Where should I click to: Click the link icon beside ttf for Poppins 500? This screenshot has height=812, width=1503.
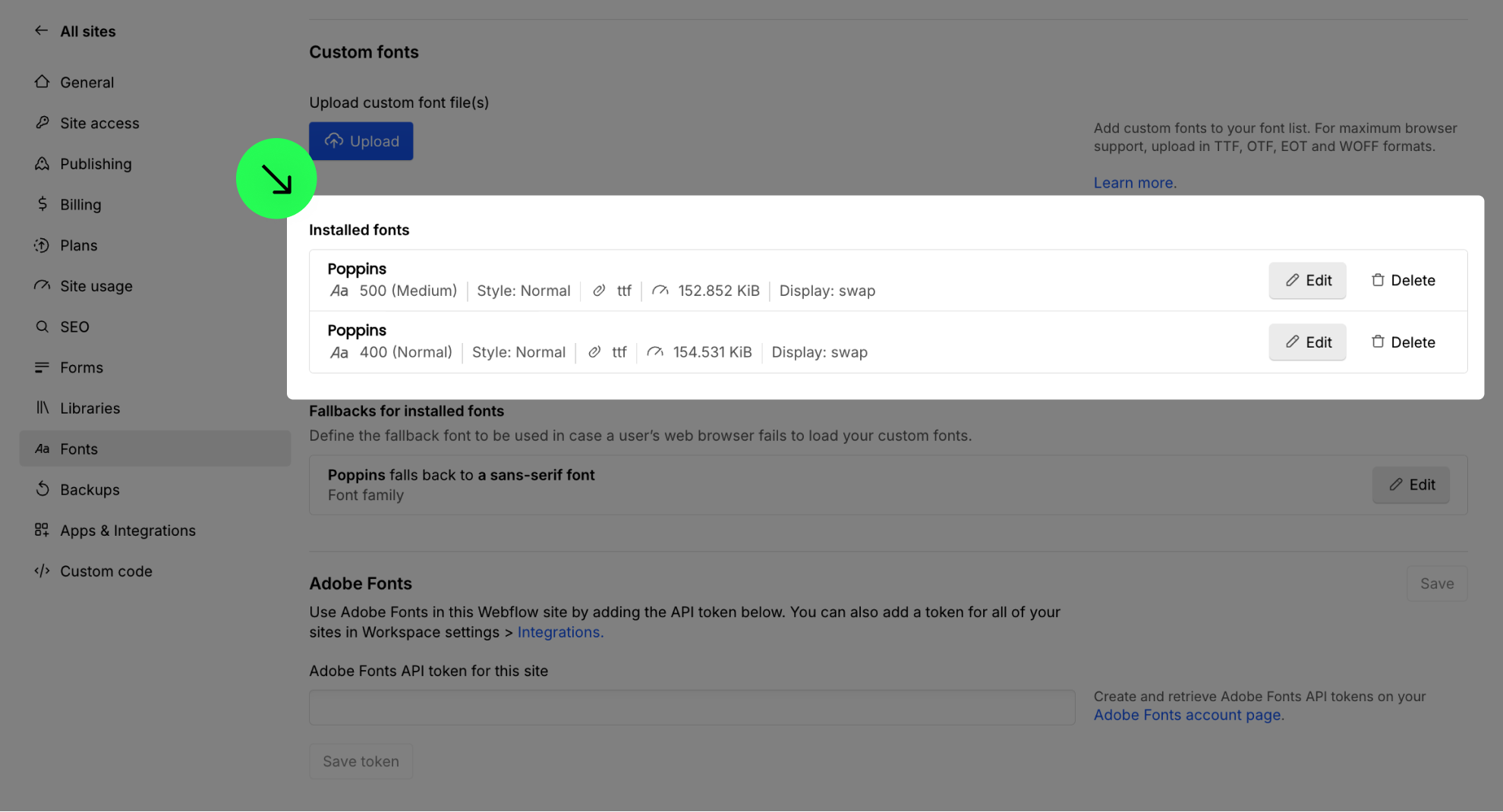599,291
